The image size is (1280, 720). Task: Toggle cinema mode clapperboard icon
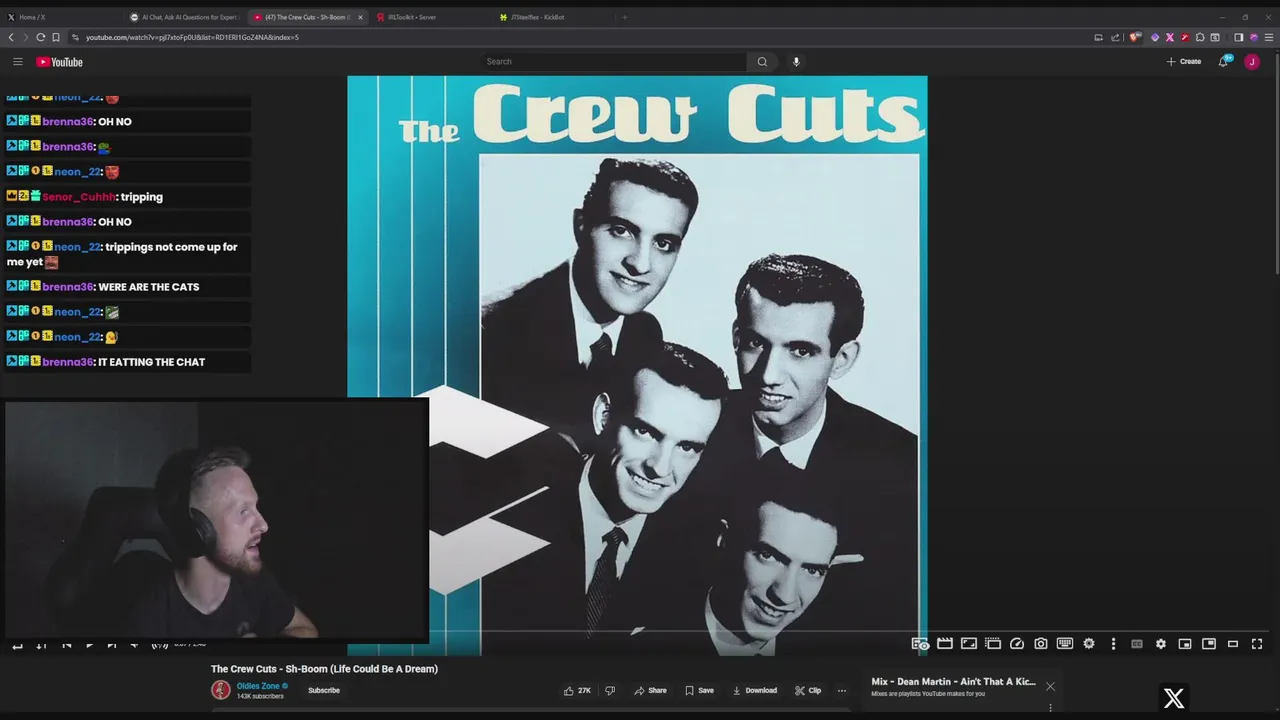coord(944,644)
